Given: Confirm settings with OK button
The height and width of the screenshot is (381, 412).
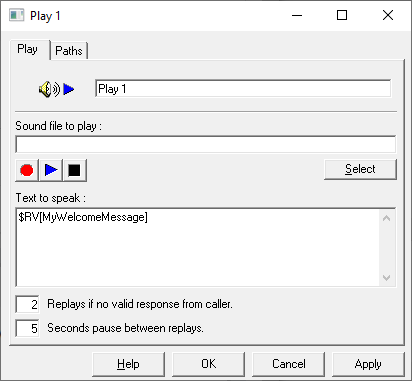Looking at the screenshot, I should tap(208, 364).
